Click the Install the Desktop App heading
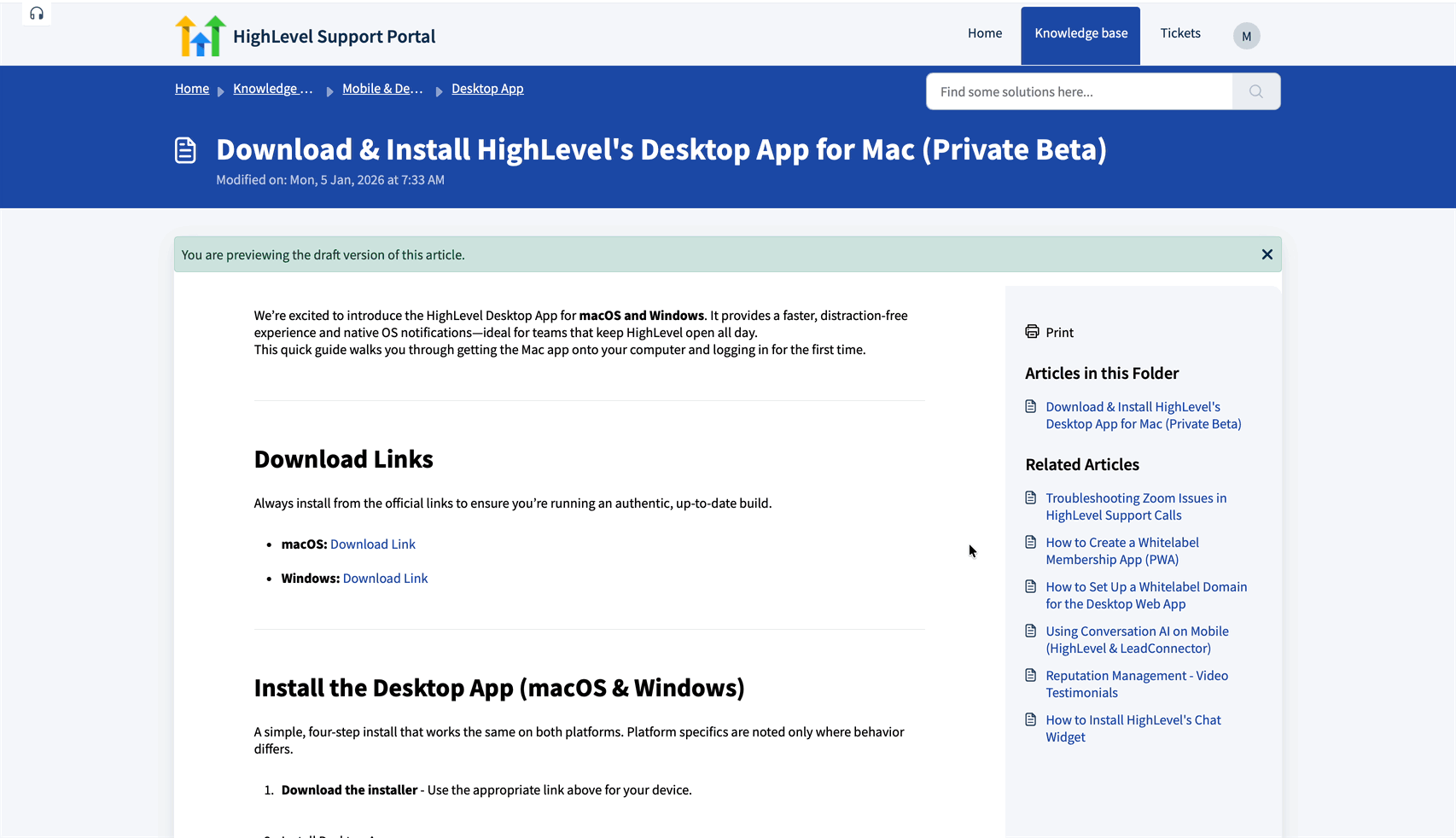This screenshot has width=1456, height=838. click(x=499, y=688)
